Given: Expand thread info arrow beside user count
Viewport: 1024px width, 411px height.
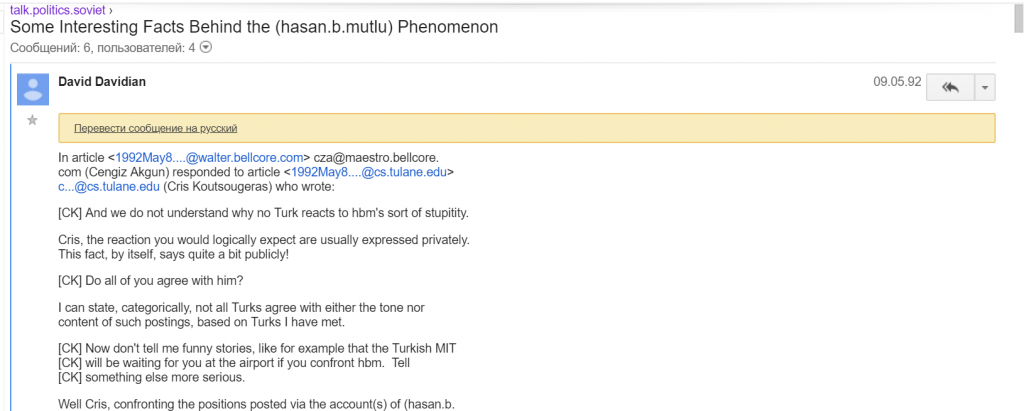Looking at the screenshot, I should point(206,47).
